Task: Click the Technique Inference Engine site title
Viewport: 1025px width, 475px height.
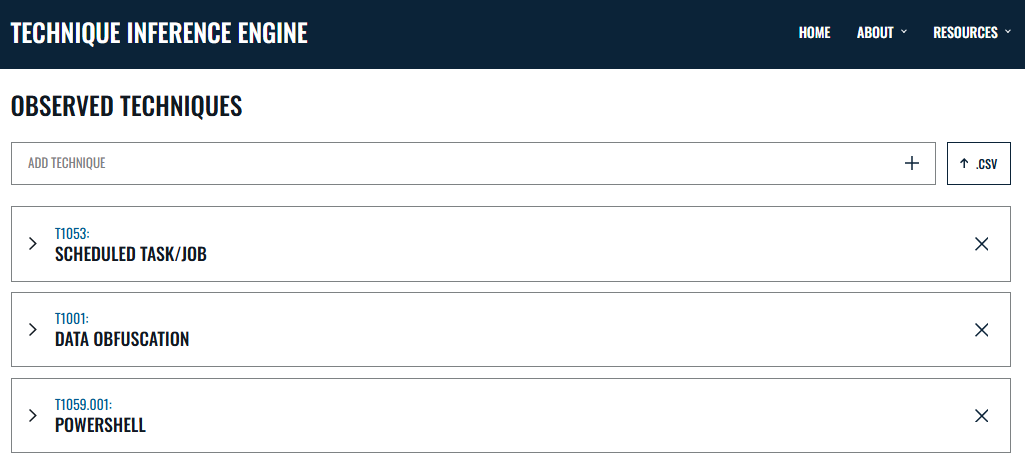Action: (159, 33)
